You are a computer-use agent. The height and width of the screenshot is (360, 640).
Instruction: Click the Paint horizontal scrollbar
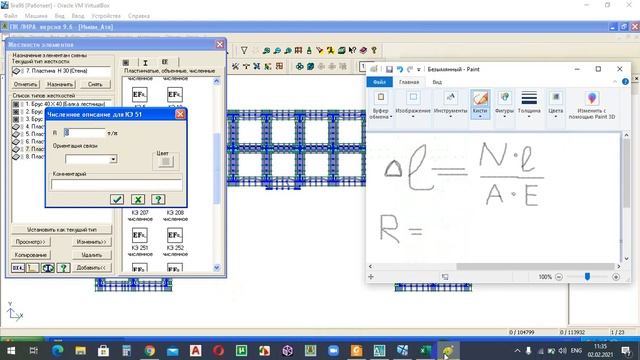pos(535,266)
